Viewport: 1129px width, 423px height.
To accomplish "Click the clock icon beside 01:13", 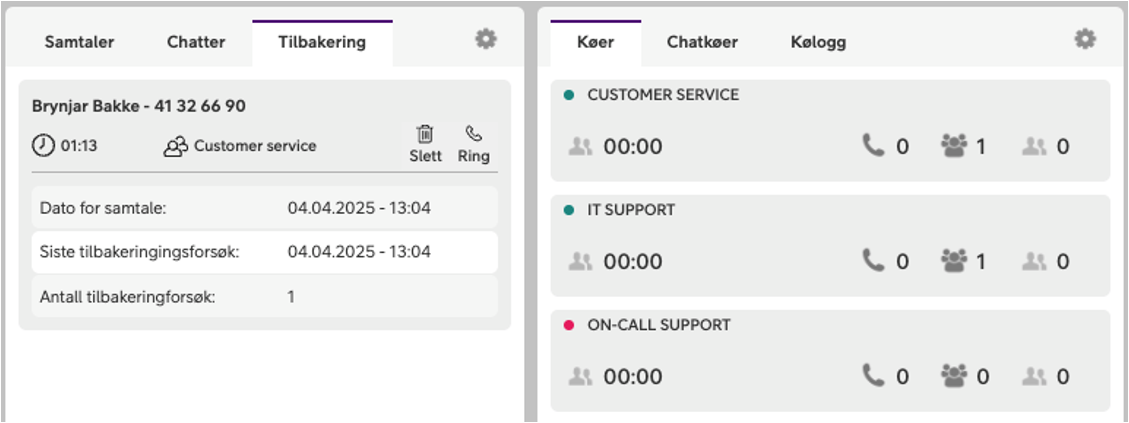I will pyautogui.click(x=42, y=146).
